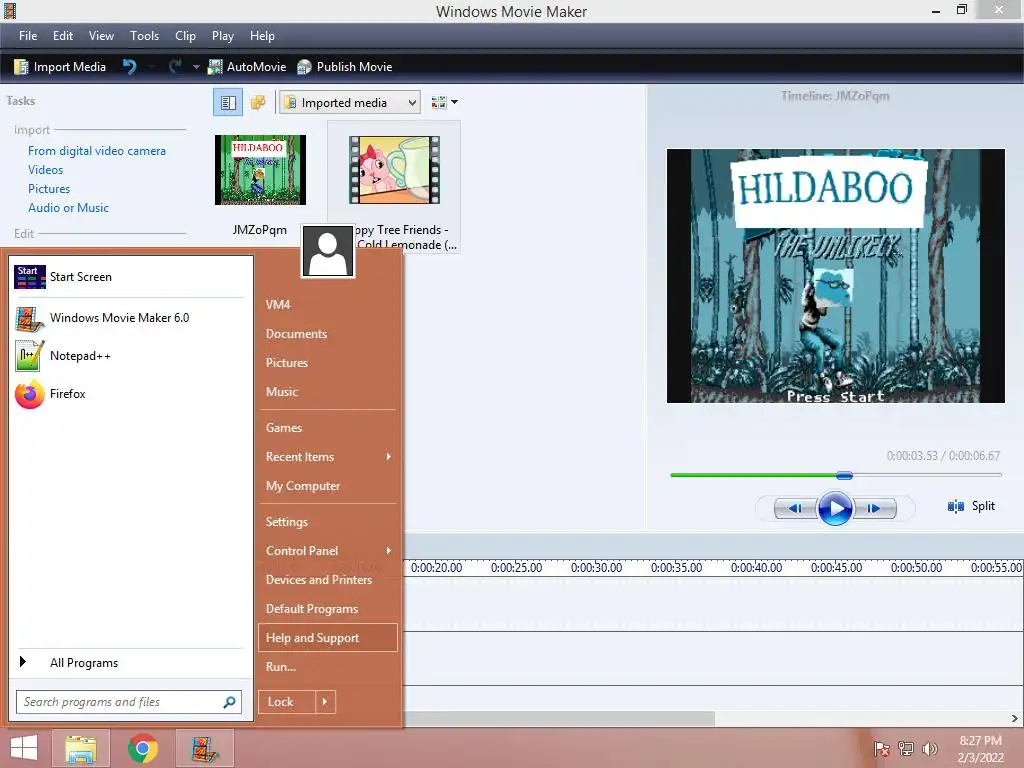Open File Explorer from the taskbar

(x=81, y=748)
